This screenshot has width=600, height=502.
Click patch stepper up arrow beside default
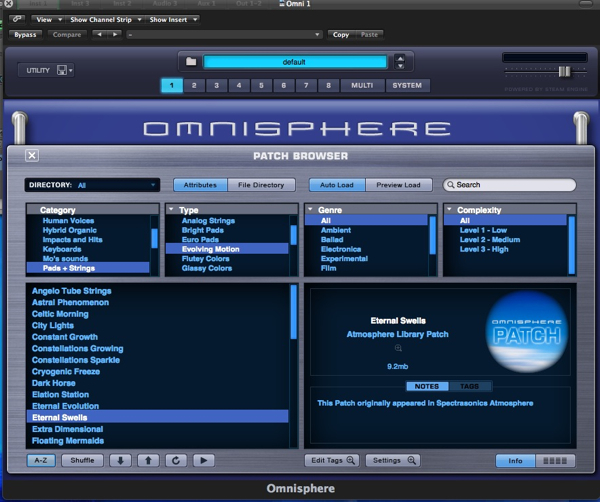400,59
